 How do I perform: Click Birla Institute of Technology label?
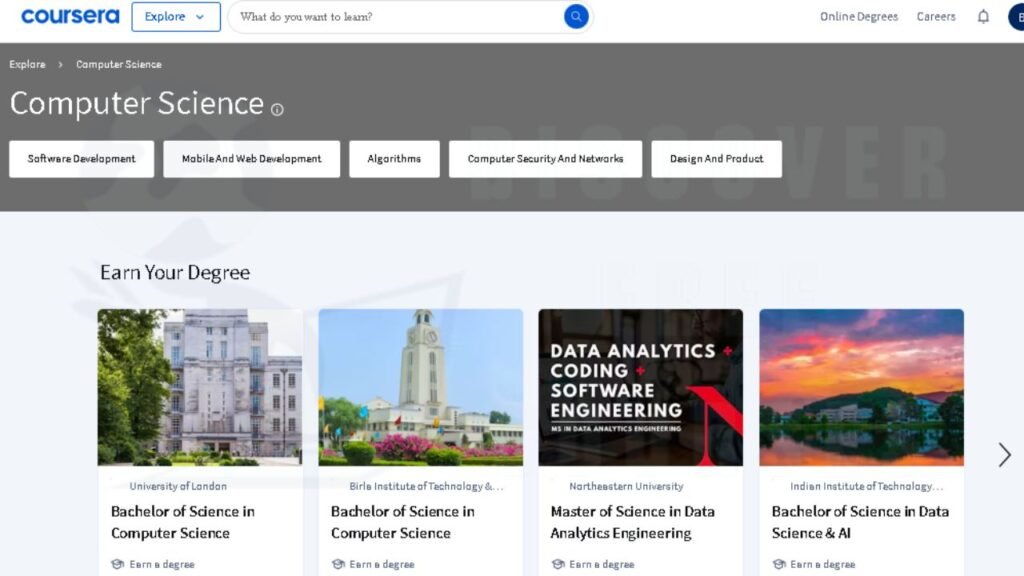[426, 486]
